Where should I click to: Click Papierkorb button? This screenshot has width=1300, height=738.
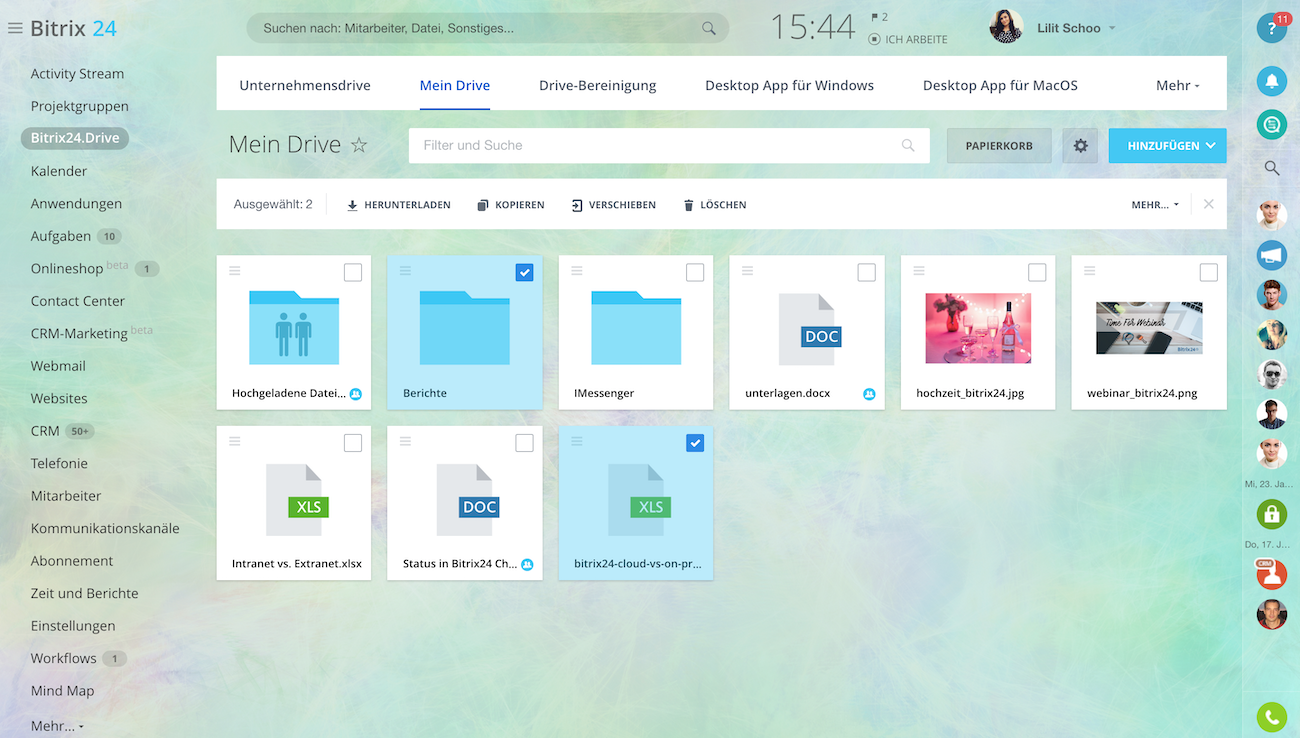coord(999,146)
